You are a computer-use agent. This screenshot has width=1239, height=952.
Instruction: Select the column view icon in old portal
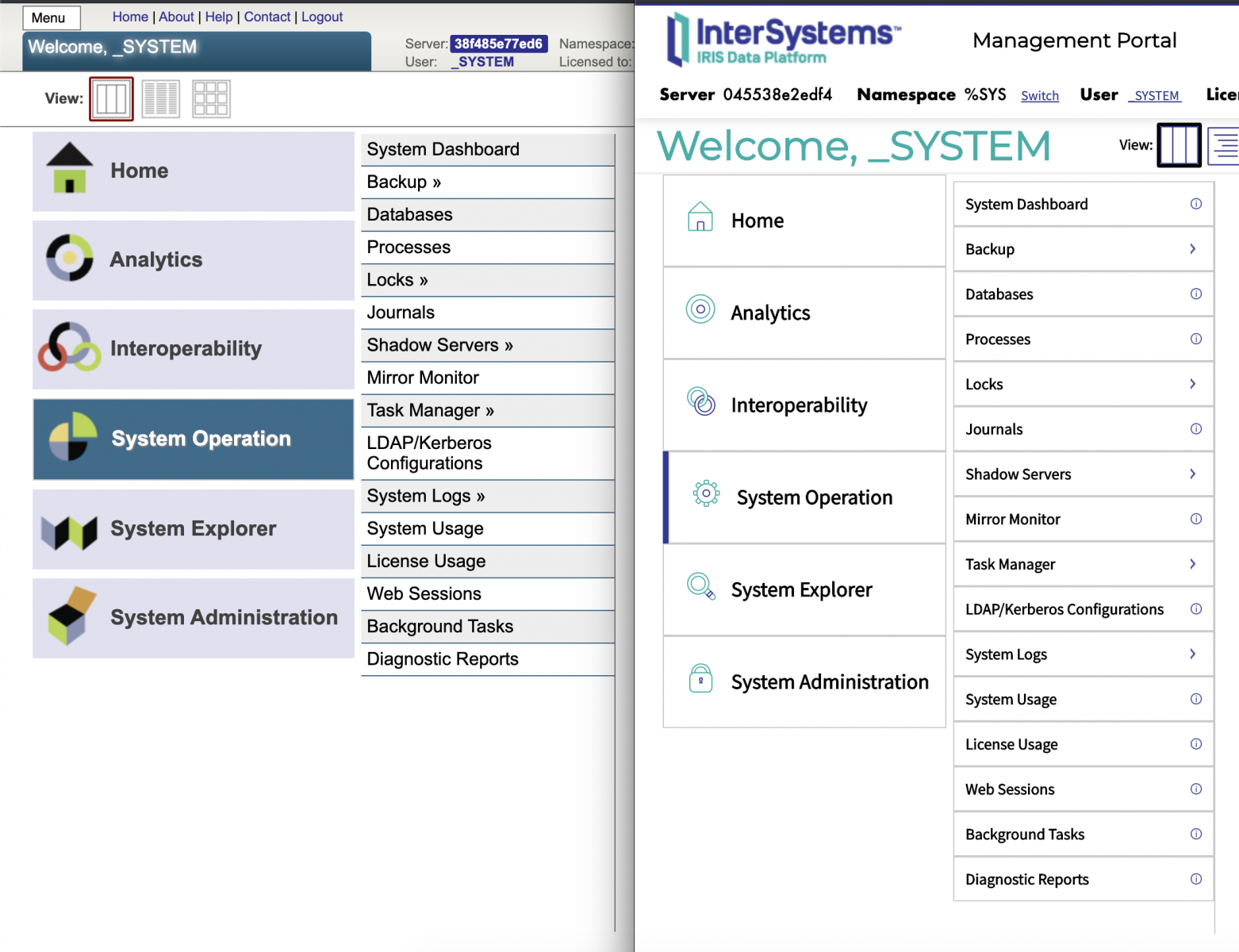click(x=111, y=99)
